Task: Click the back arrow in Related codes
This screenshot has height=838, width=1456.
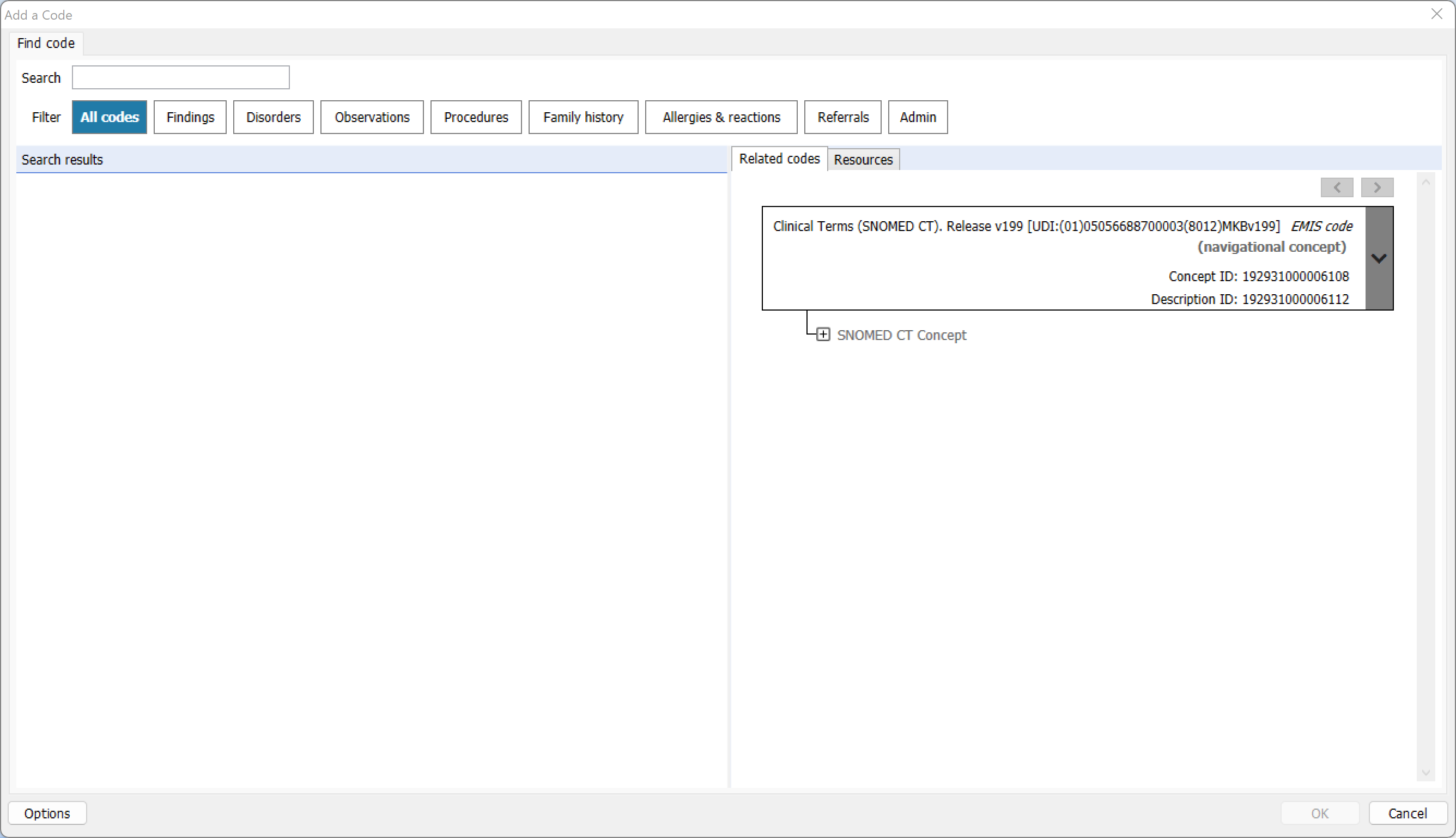Action: click(x=1336, y=187)
